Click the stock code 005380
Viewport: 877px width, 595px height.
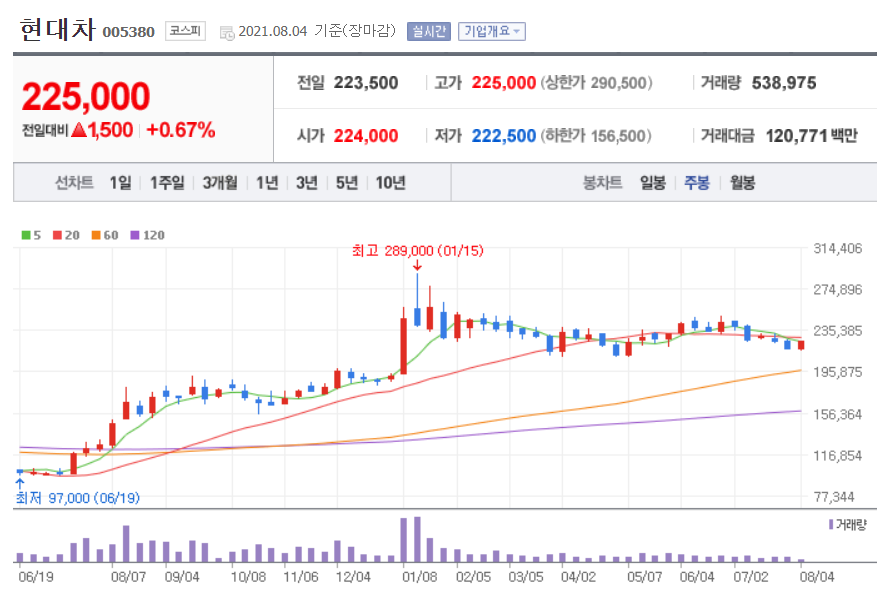[129, 32]
